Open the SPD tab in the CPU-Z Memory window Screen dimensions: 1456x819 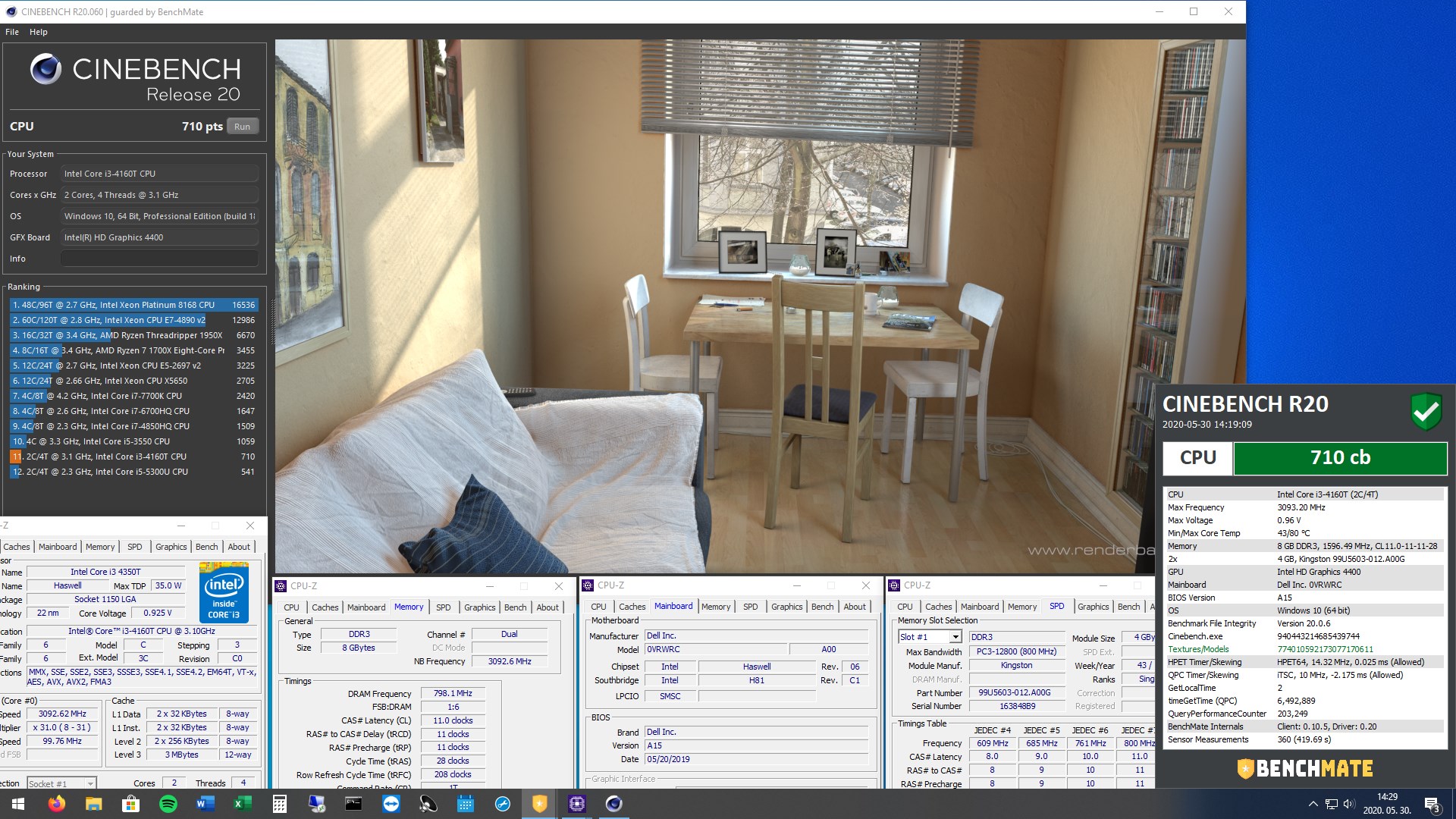444,607
